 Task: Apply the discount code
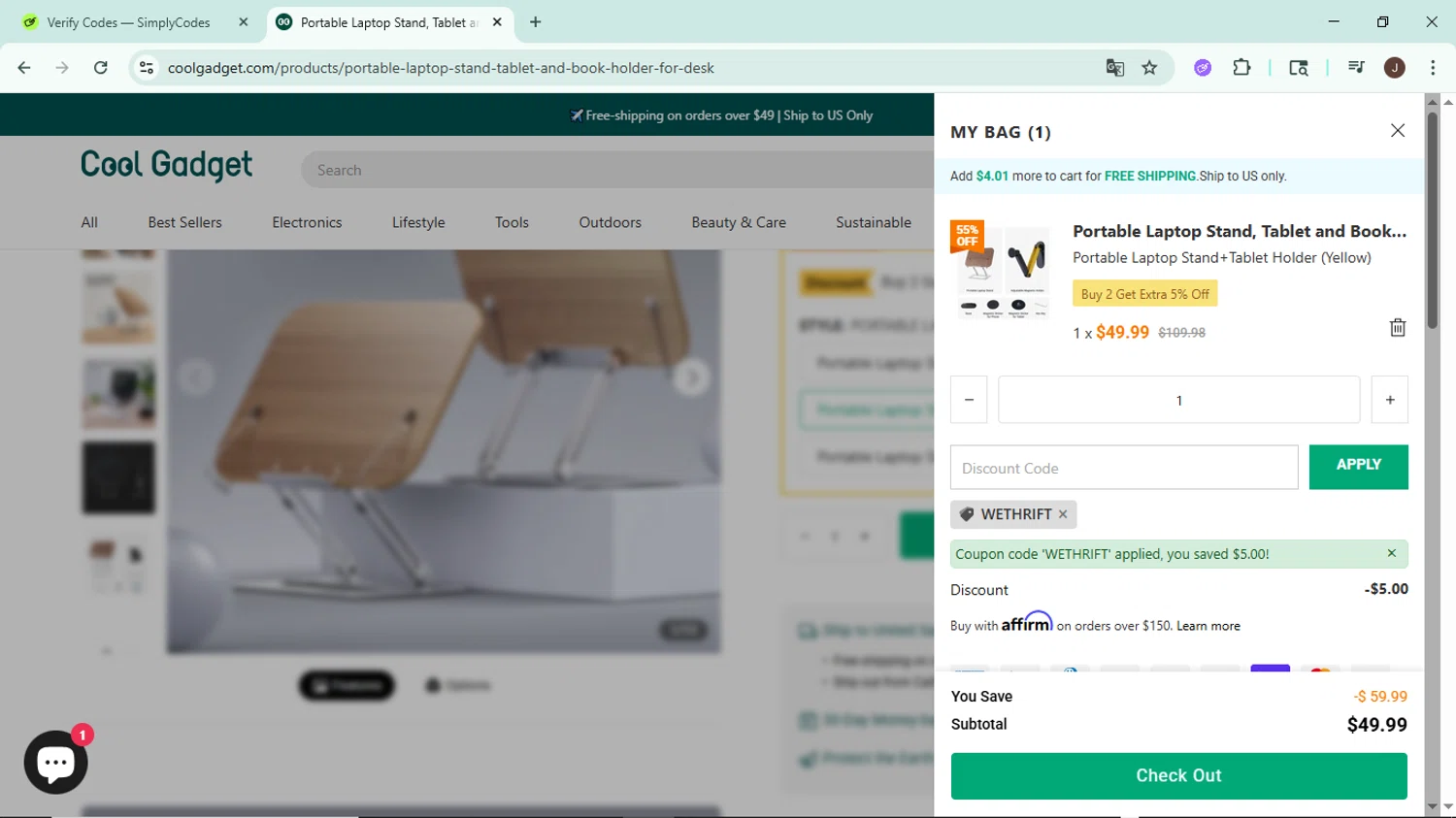pyautogui.click(x=1358, y=467)
